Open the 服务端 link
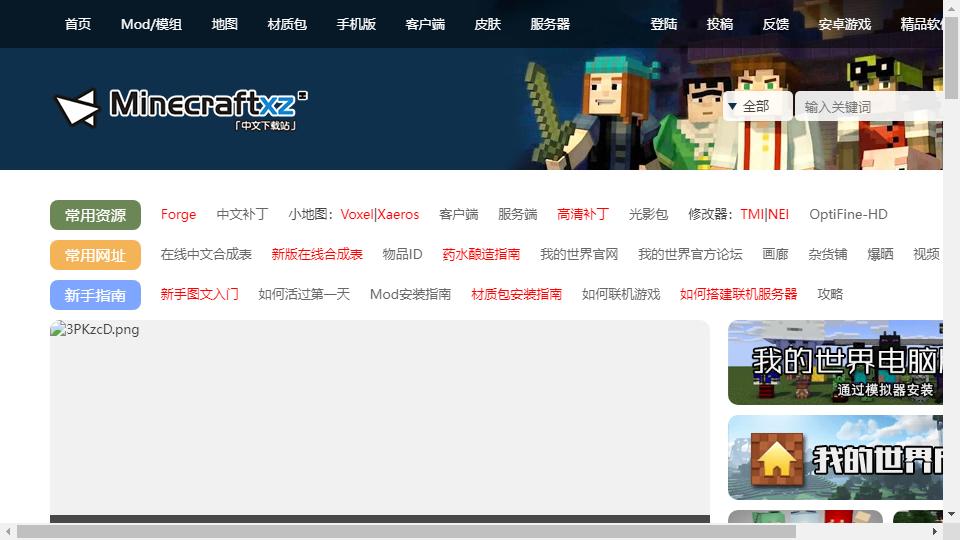 (x=517, y=214)
